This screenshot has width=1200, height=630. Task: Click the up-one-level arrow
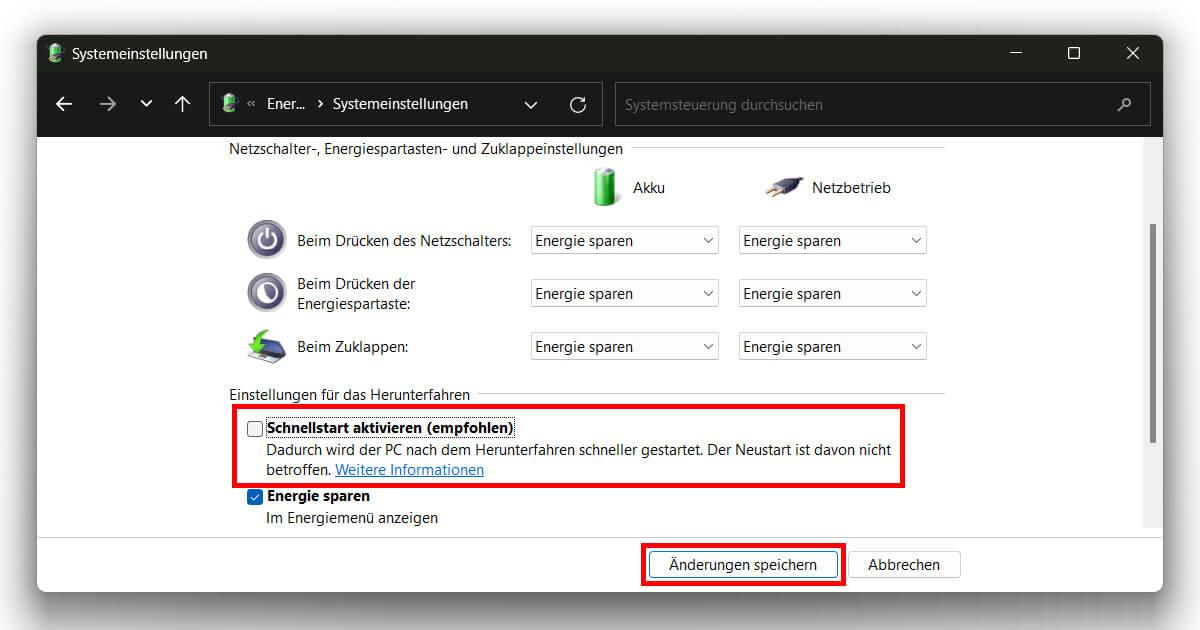[x=181, y=104]
